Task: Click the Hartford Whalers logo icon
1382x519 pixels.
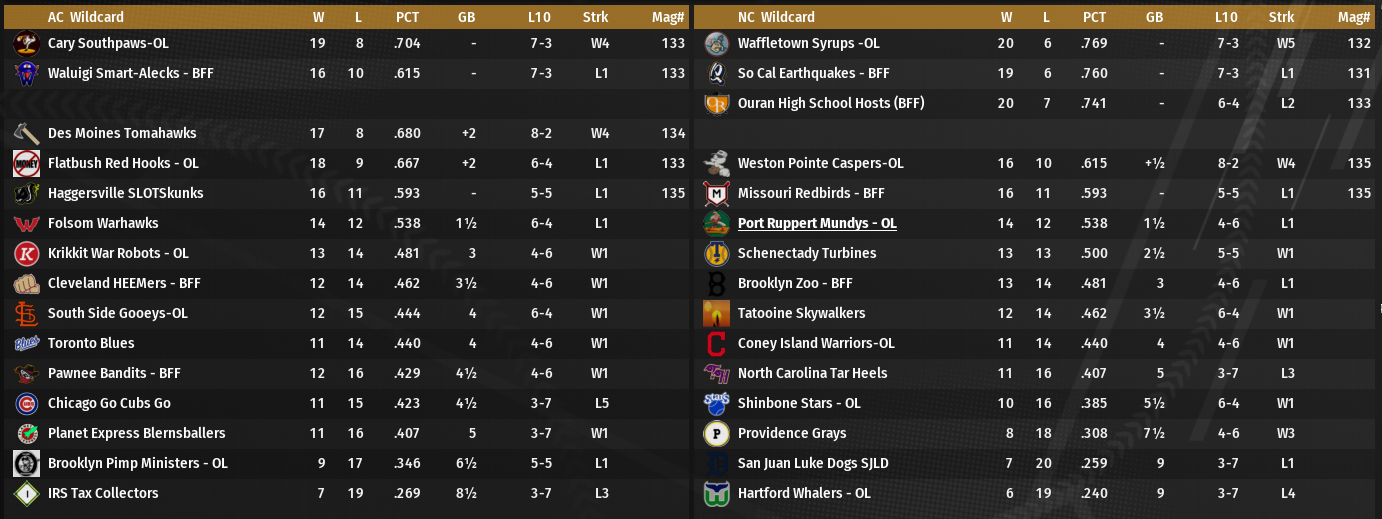Action: (716, 493)
